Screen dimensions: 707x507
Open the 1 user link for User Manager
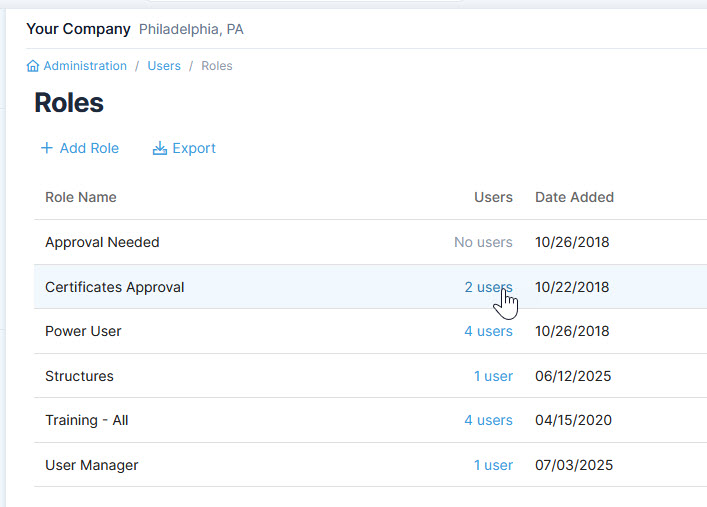pyautogui.click(x=493, y=465)
